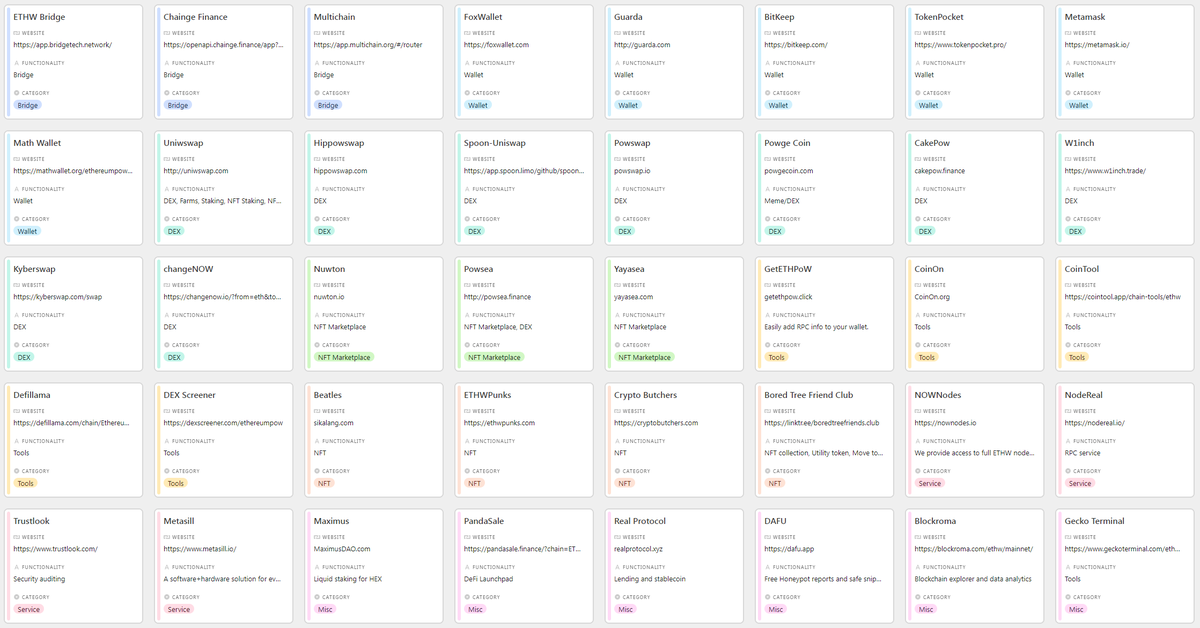Click the Wallet tag on Math Wallet card
This screenshot has width=1200, height=628.
(28, 231)
